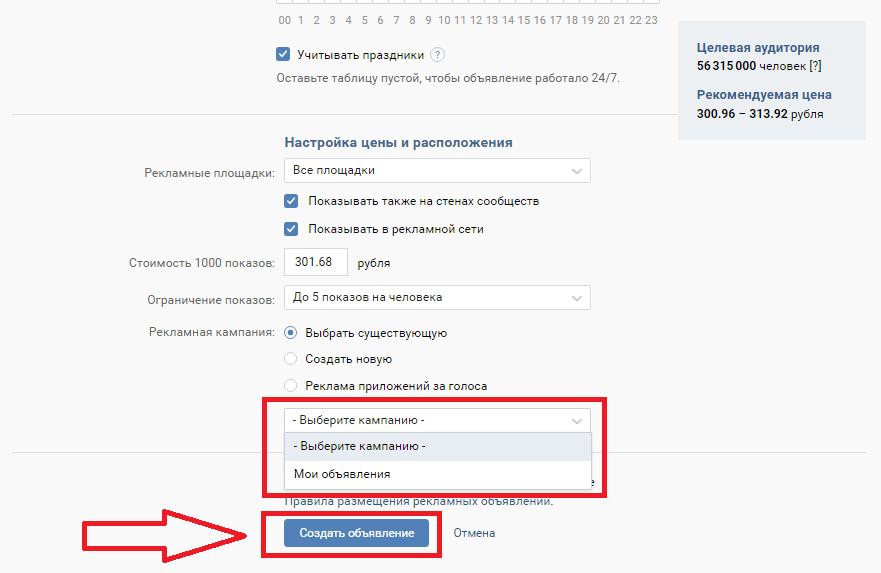Click hour 00 in the schedule table
Screen dimensions: 881x573
pyautogui.click(x=285, y=20)
